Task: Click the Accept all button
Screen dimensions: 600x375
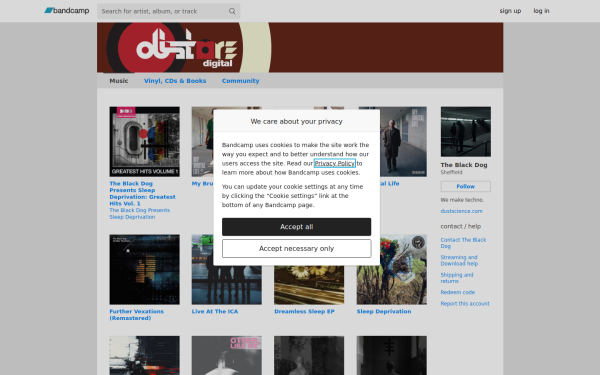Action: click(x=297, y=227)
